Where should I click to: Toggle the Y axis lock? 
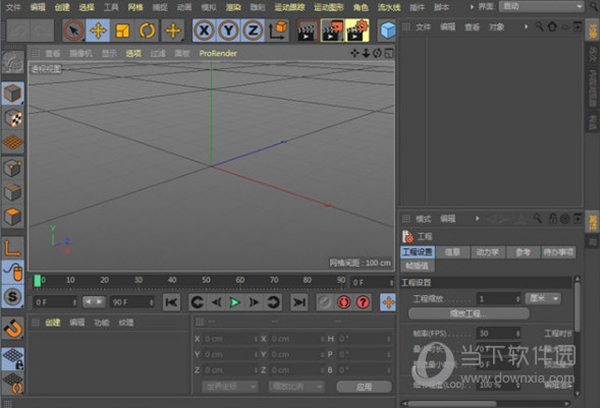[228, 30]
